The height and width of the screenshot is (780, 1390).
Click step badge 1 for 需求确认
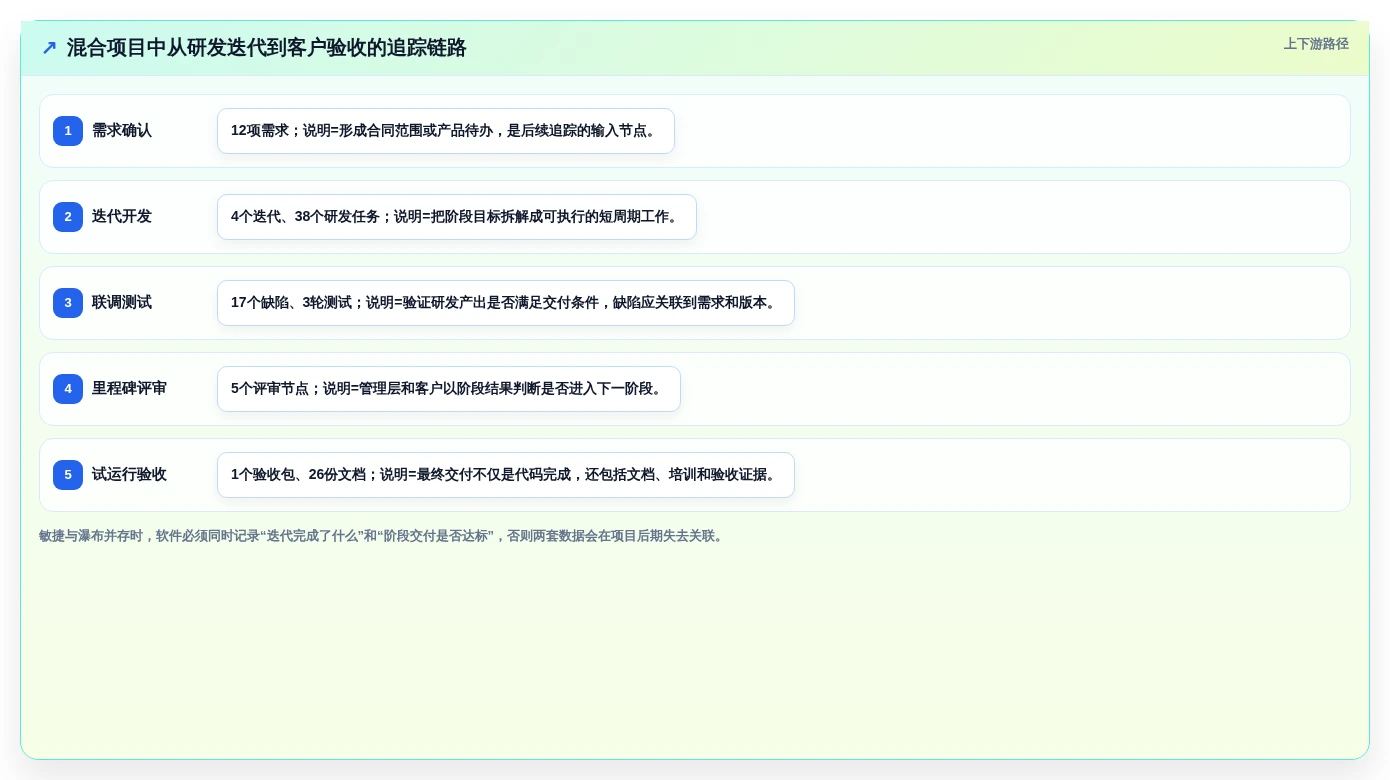coord(68,131)
